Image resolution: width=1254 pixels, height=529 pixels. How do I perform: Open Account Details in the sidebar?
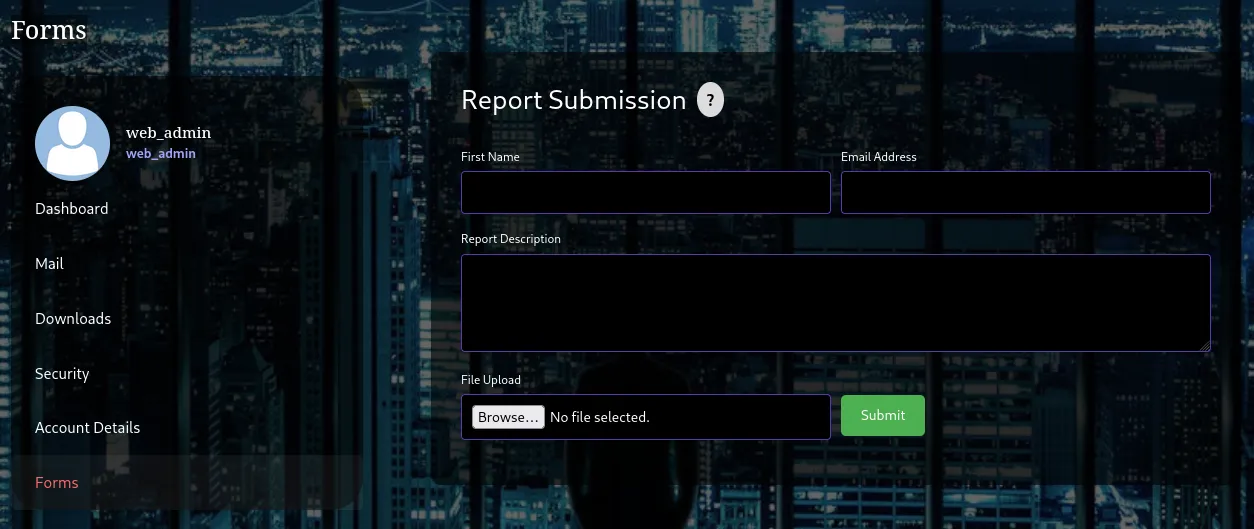(x=87, y=428)
